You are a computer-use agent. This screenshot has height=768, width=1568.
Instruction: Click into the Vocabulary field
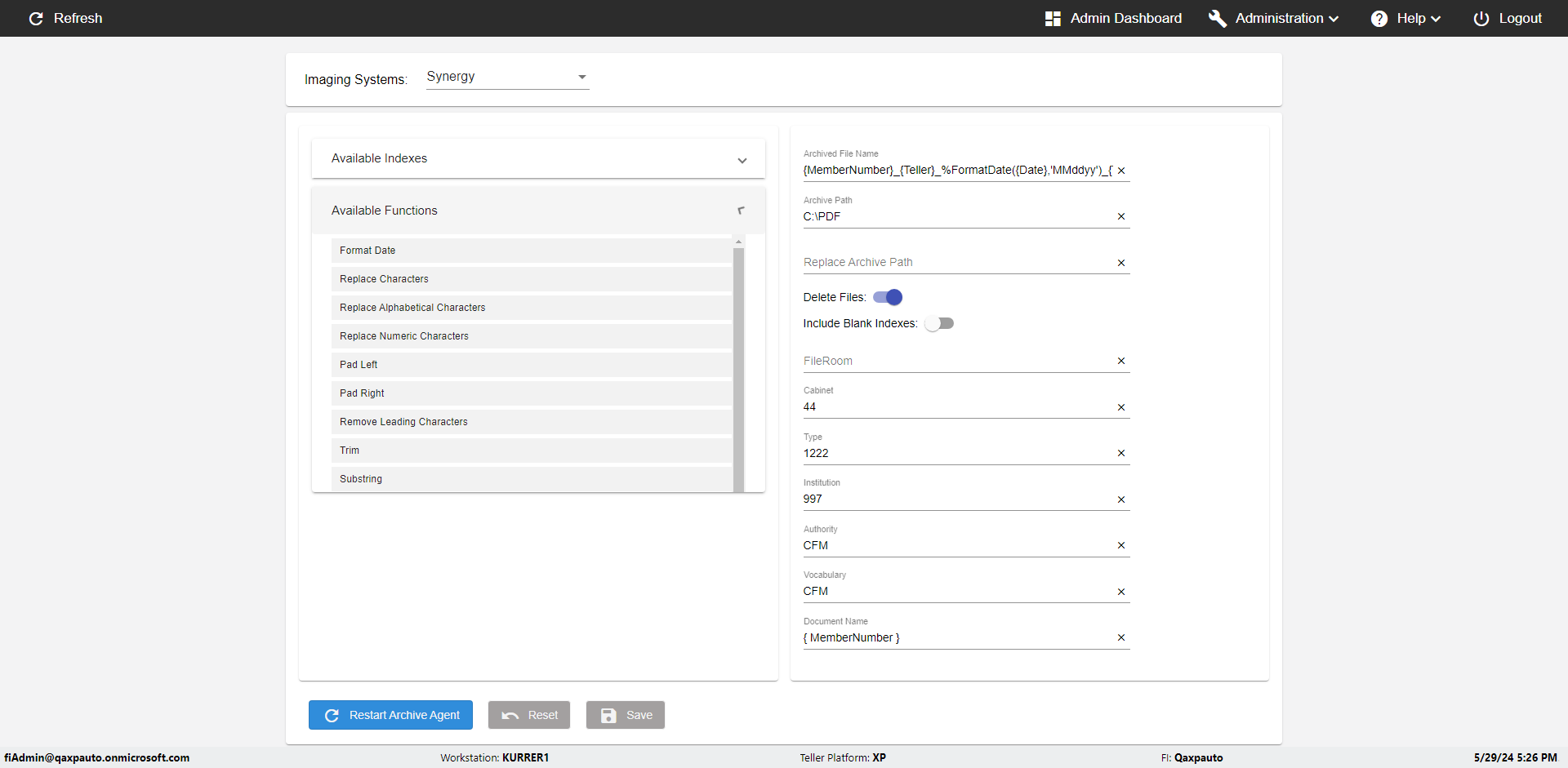[x=957, y=592]
